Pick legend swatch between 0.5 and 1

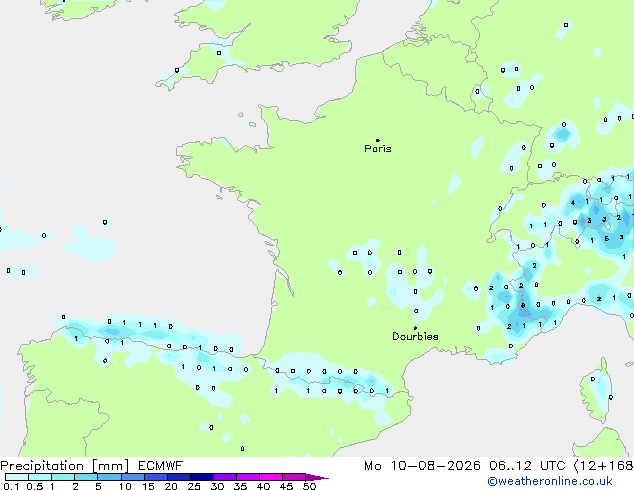pos(40,477)
